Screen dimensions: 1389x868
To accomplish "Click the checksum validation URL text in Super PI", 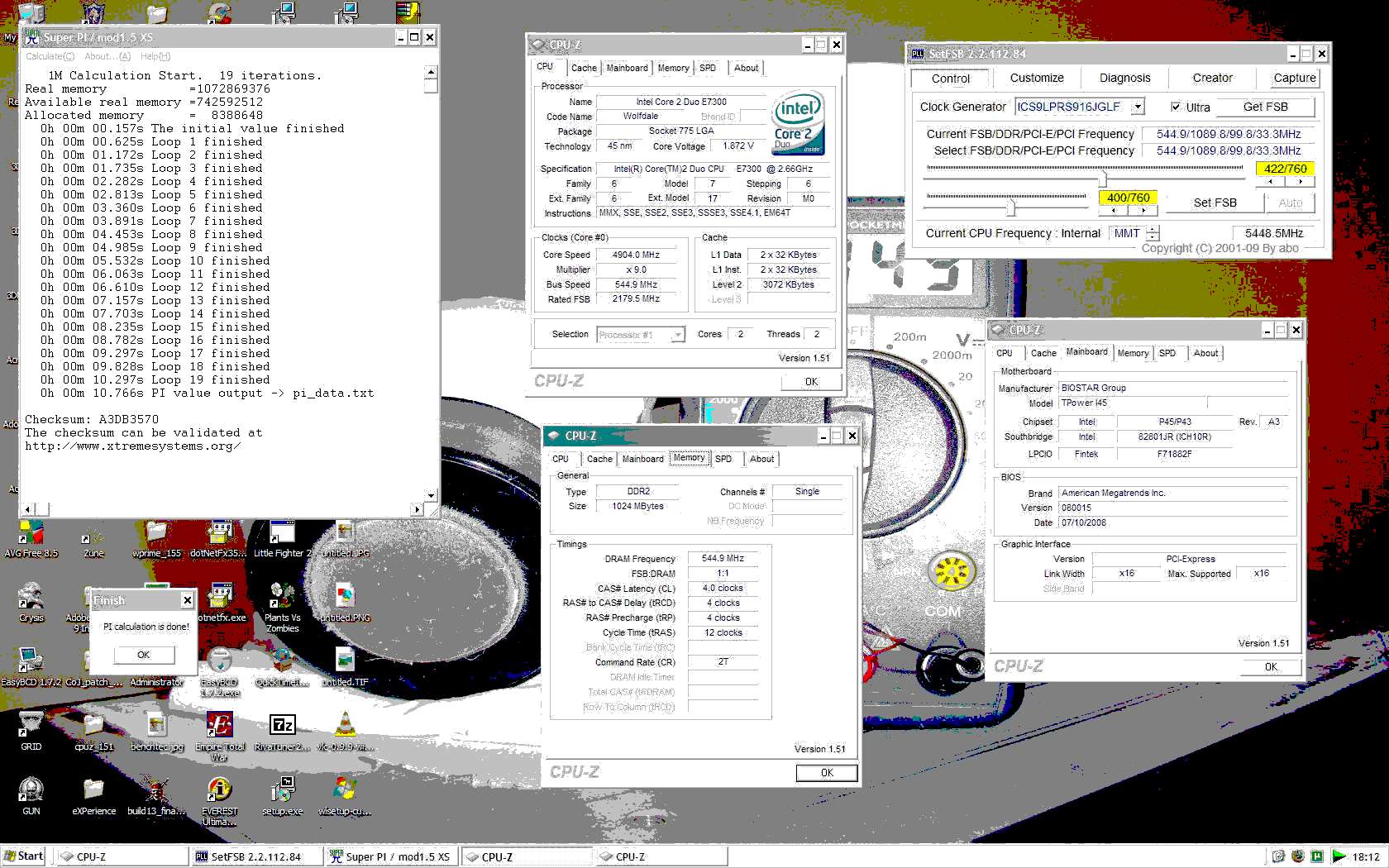I will pos(132,446).
